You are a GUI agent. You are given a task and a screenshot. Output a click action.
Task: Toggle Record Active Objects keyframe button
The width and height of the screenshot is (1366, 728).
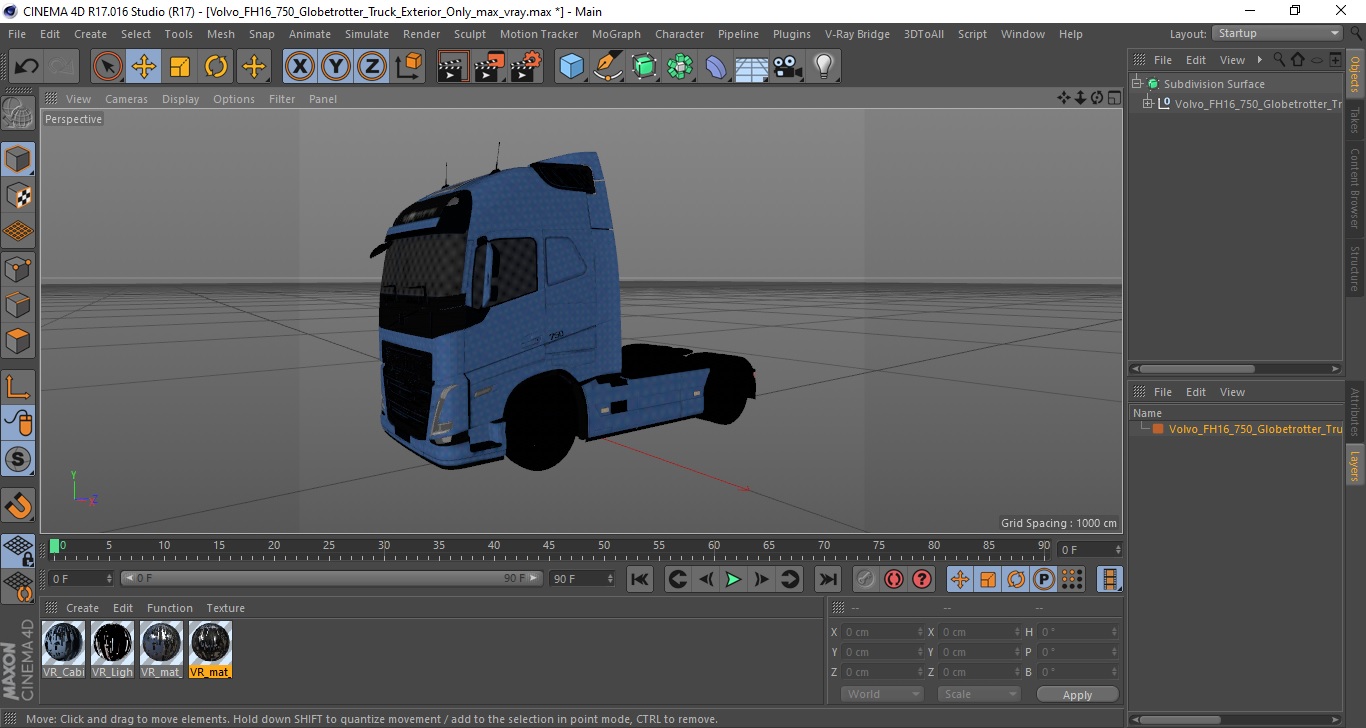click(x=866, y=579)
